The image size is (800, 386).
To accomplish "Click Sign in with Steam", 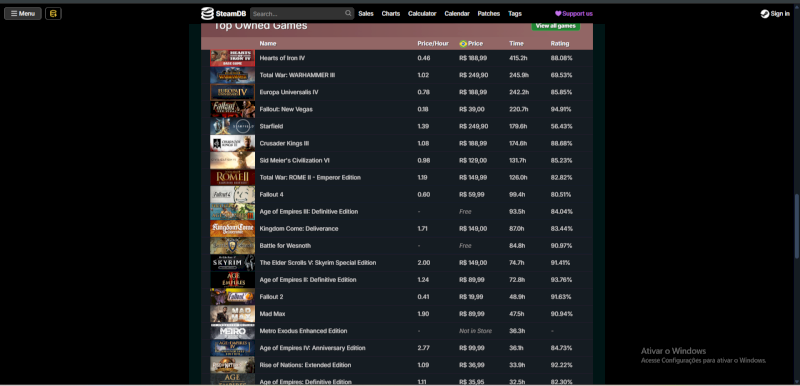I will click(x=775, y=14).
